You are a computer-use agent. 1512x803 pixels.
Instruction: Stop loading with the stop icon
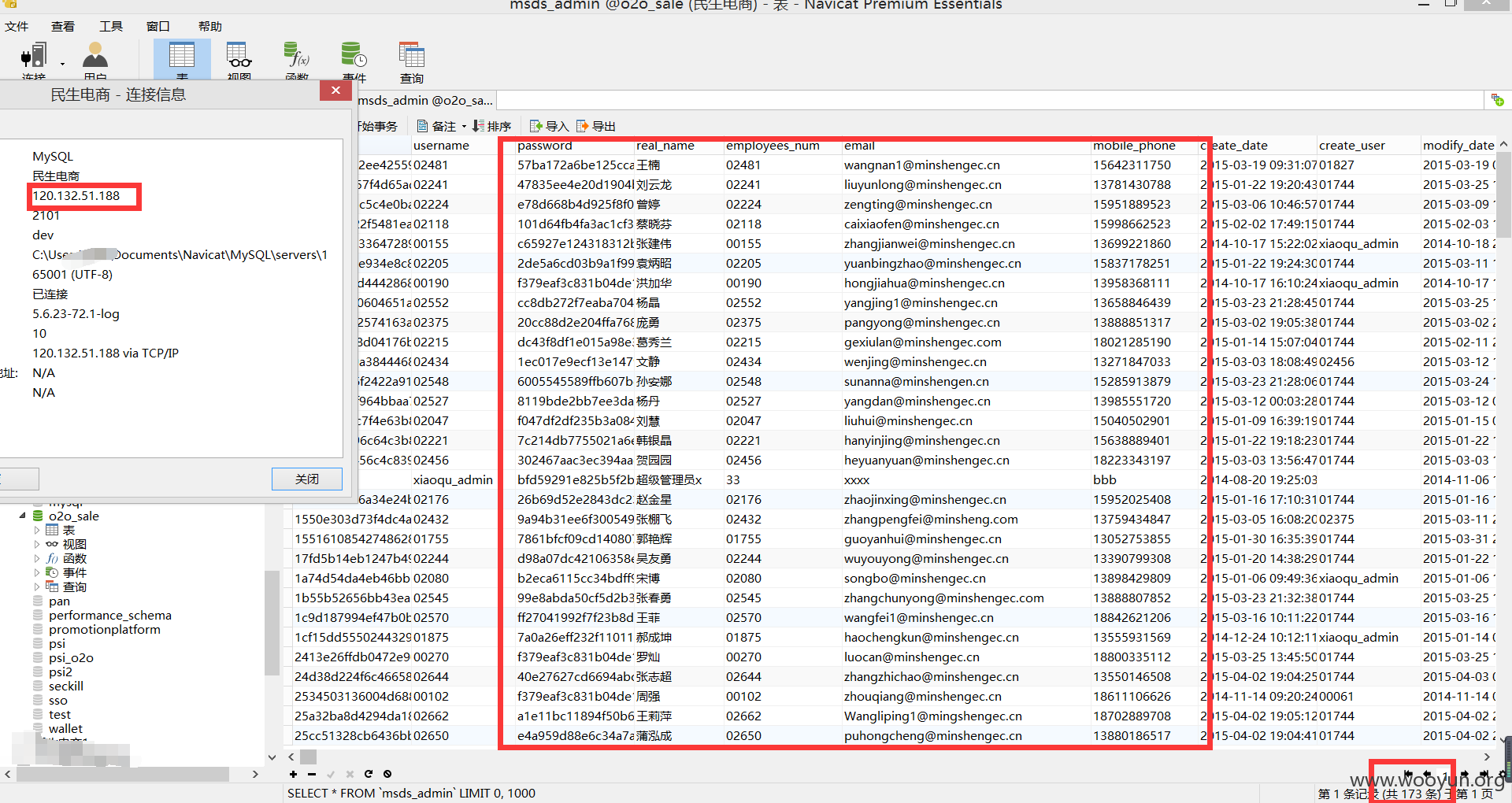(387, 775)
